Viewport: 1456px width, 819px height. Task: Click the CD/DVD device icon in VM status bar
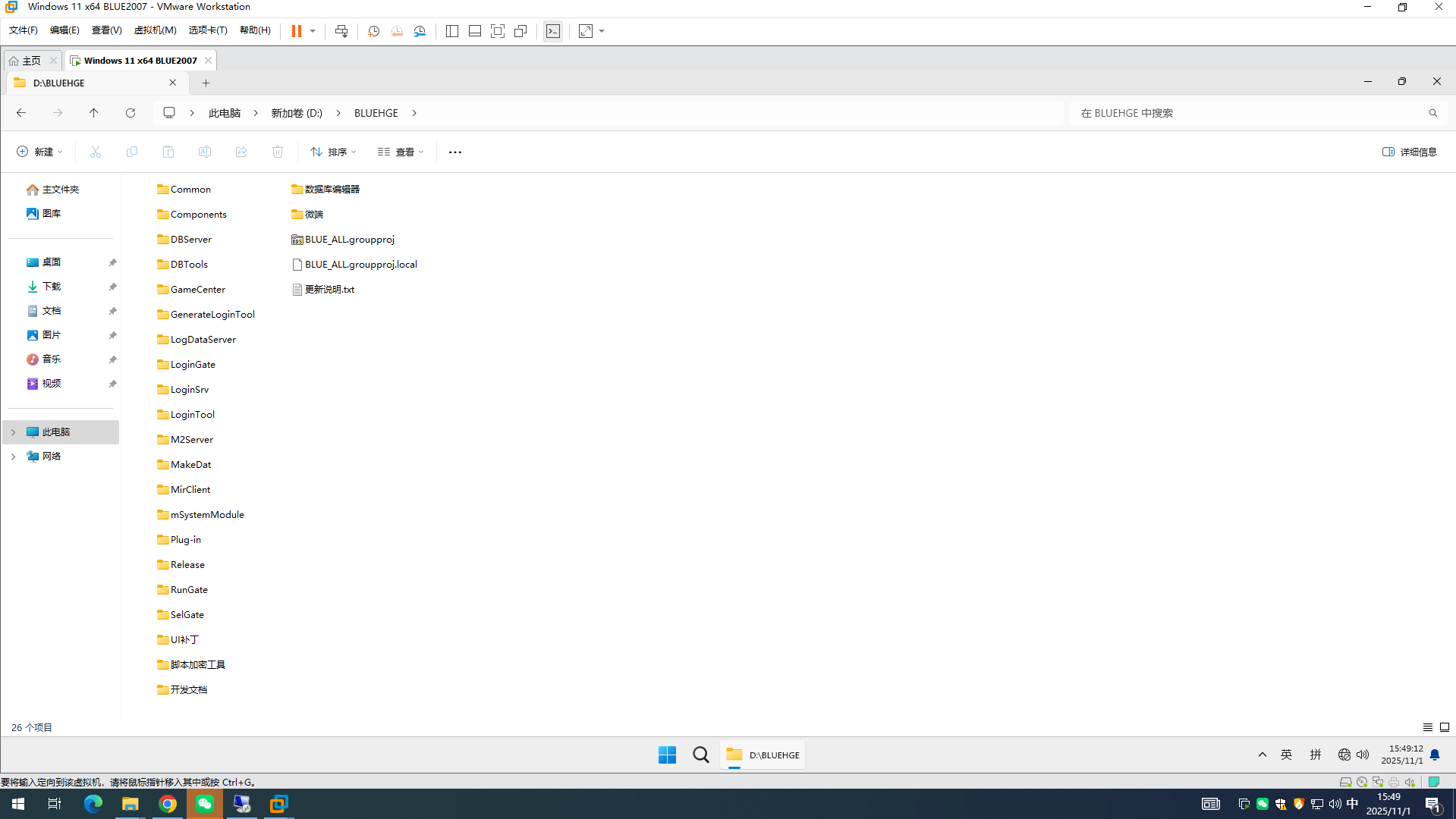(1361, 782)
